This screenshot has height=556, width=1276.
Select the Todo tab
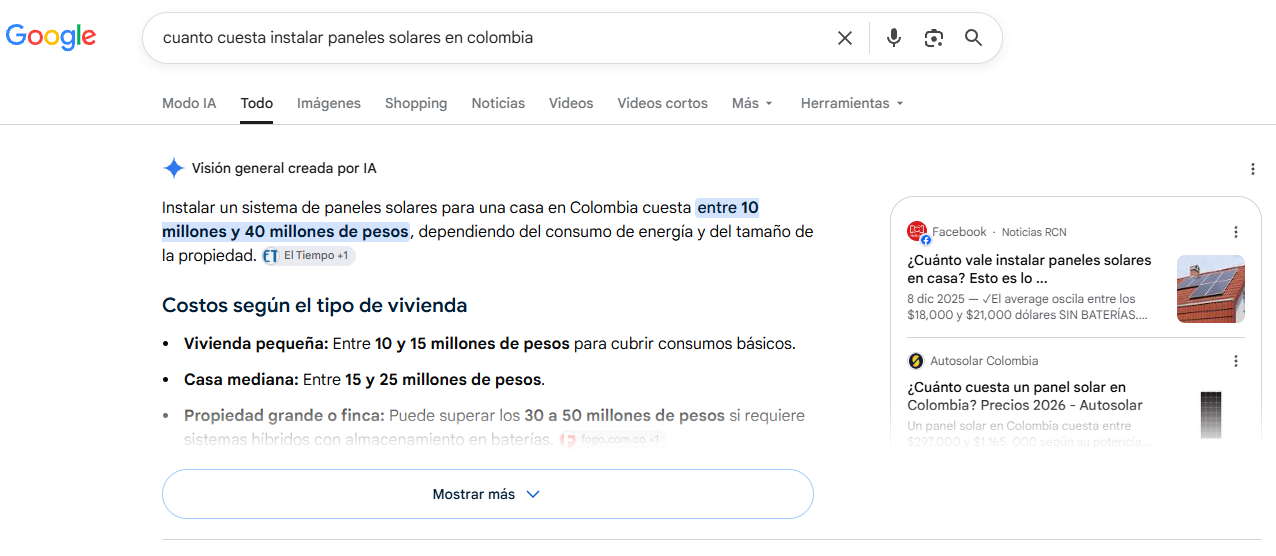pyautogui.click(x=256, y=103)
